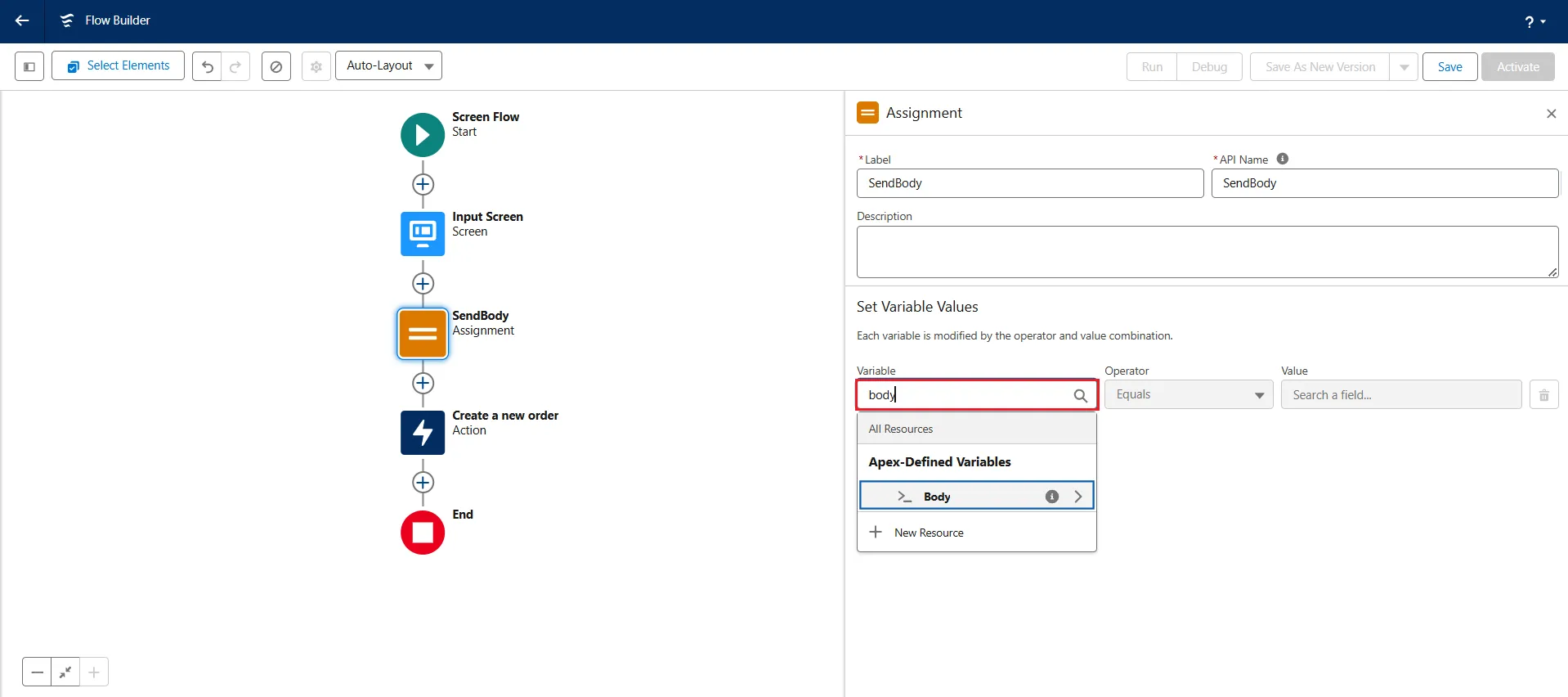Click the red End element icon
This screenshot has height=697, width=1568.
423,533
